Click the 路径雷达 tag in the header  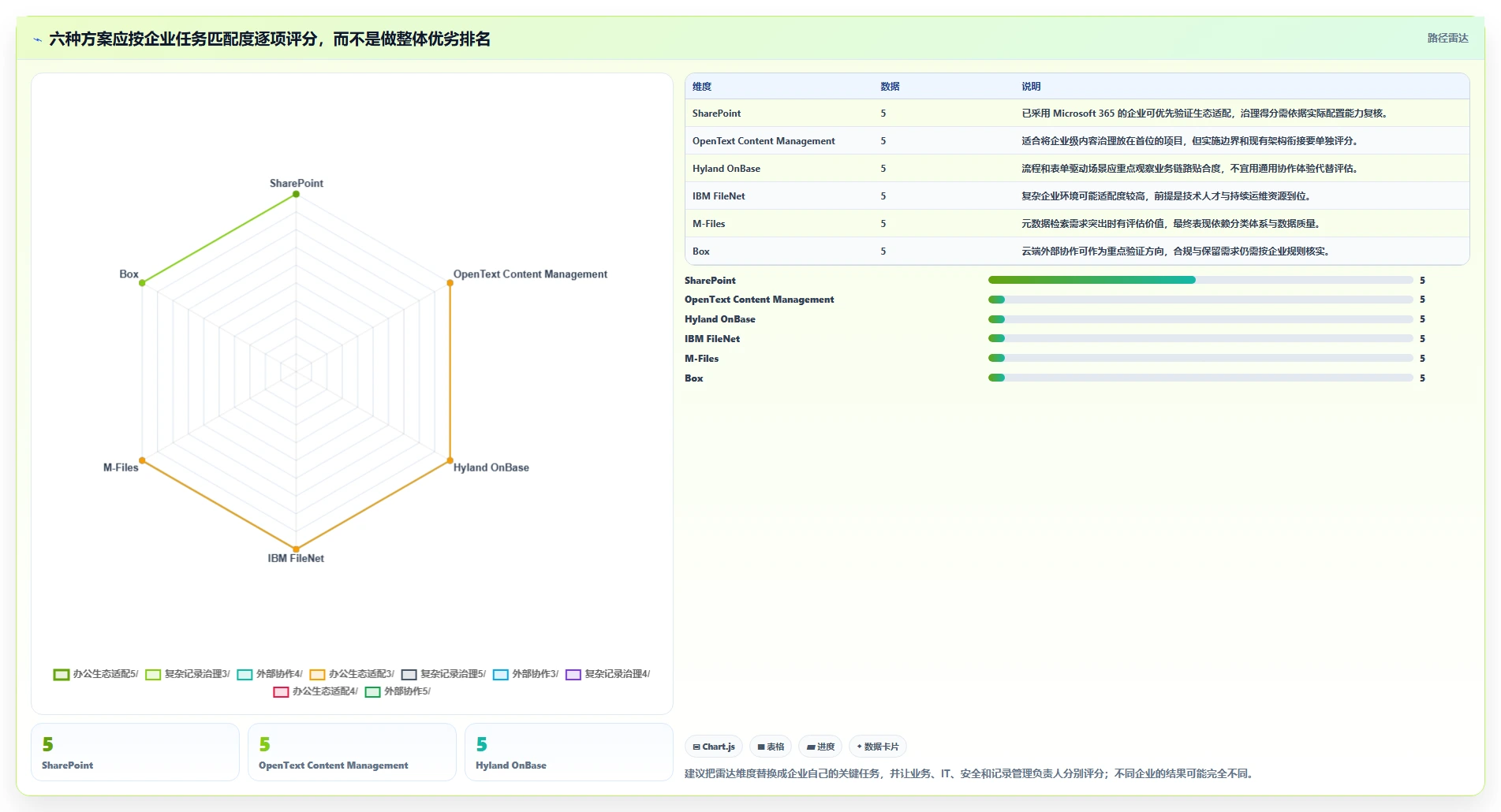tap(1447, 38)
